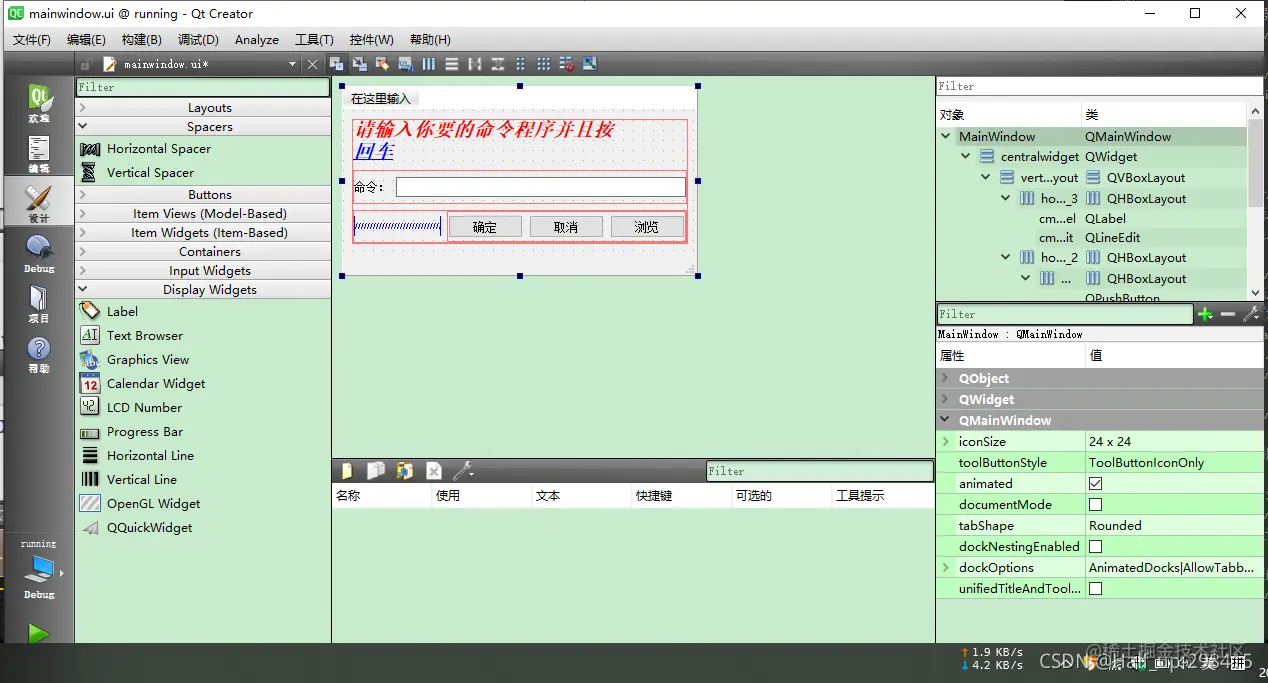Open the 编辑(E) menu
Screen dimensions: 1268x683
coord(86,39)
